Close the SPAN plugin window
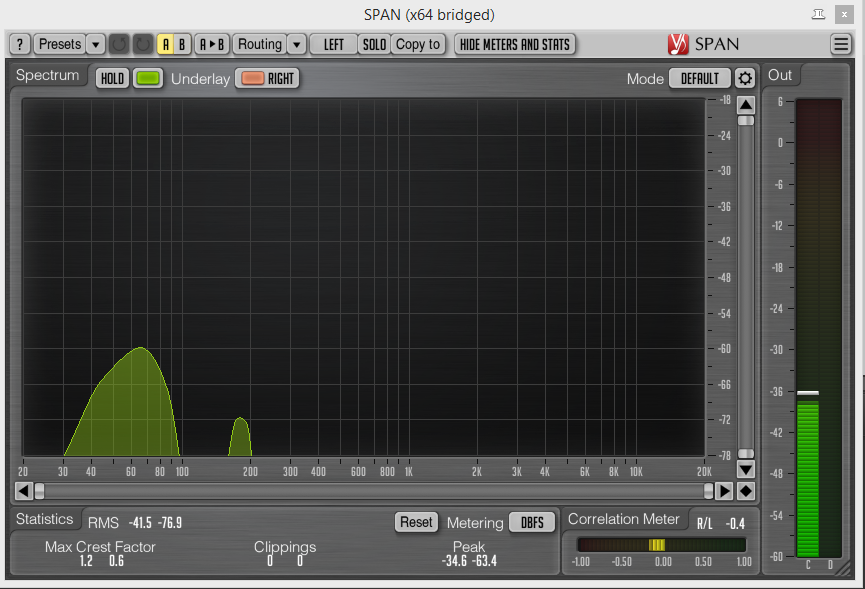 (x=844, y=14)
